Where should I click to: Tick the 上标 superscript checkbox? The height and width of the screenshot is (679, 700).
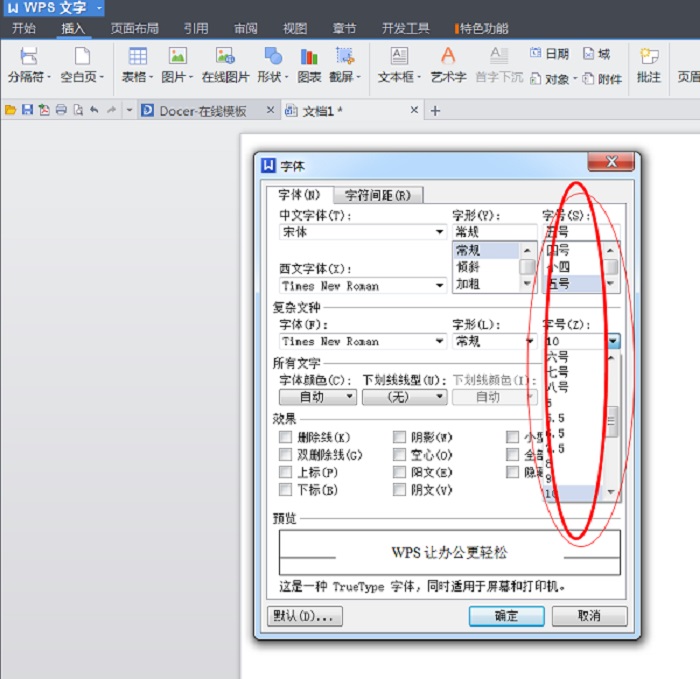[286, 472]
